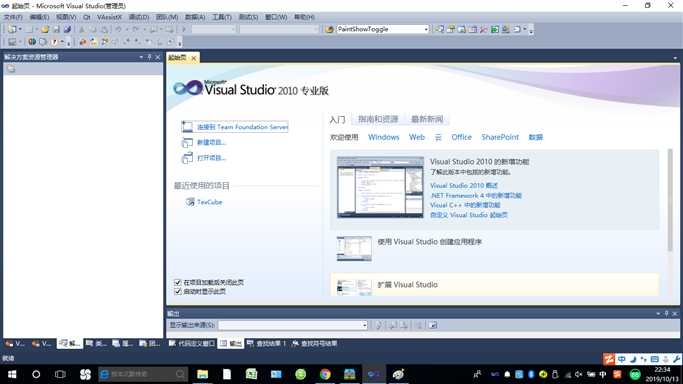Click the wrench icon on input method bar
The width and height of the screenshot is (683, 384).
pos(676,359)
